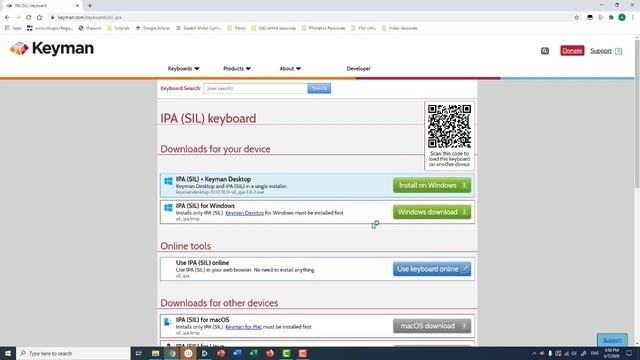Click the page vertical scrollbar
The height and width of the screenshot is (360, 640).
637,114
